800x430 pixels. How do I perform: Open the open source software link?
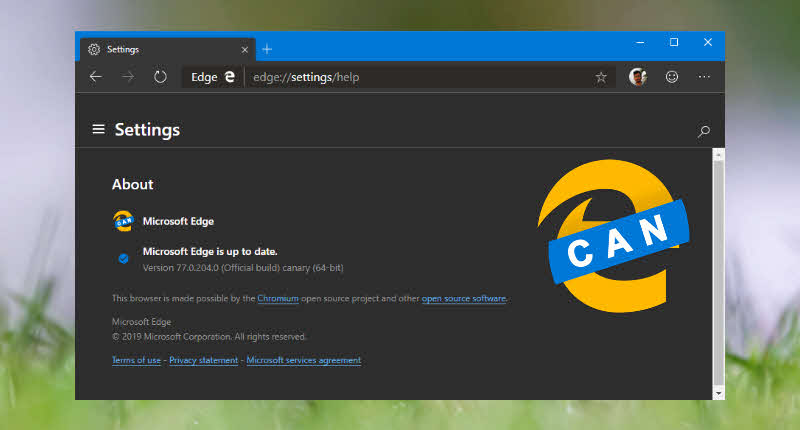point(464,298)
